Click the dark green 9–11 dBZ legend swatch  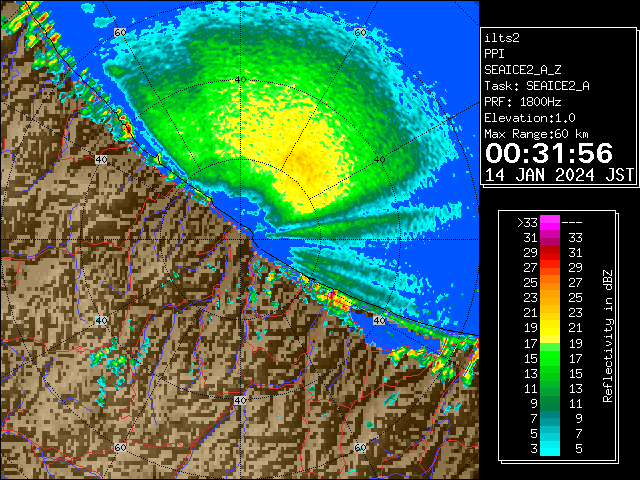click(x=550, y=403)
